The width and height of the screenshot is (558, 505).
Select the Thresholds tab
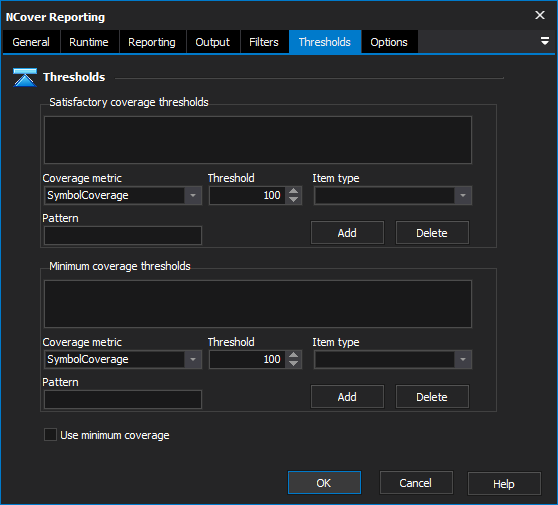click(x=325, y=42)
